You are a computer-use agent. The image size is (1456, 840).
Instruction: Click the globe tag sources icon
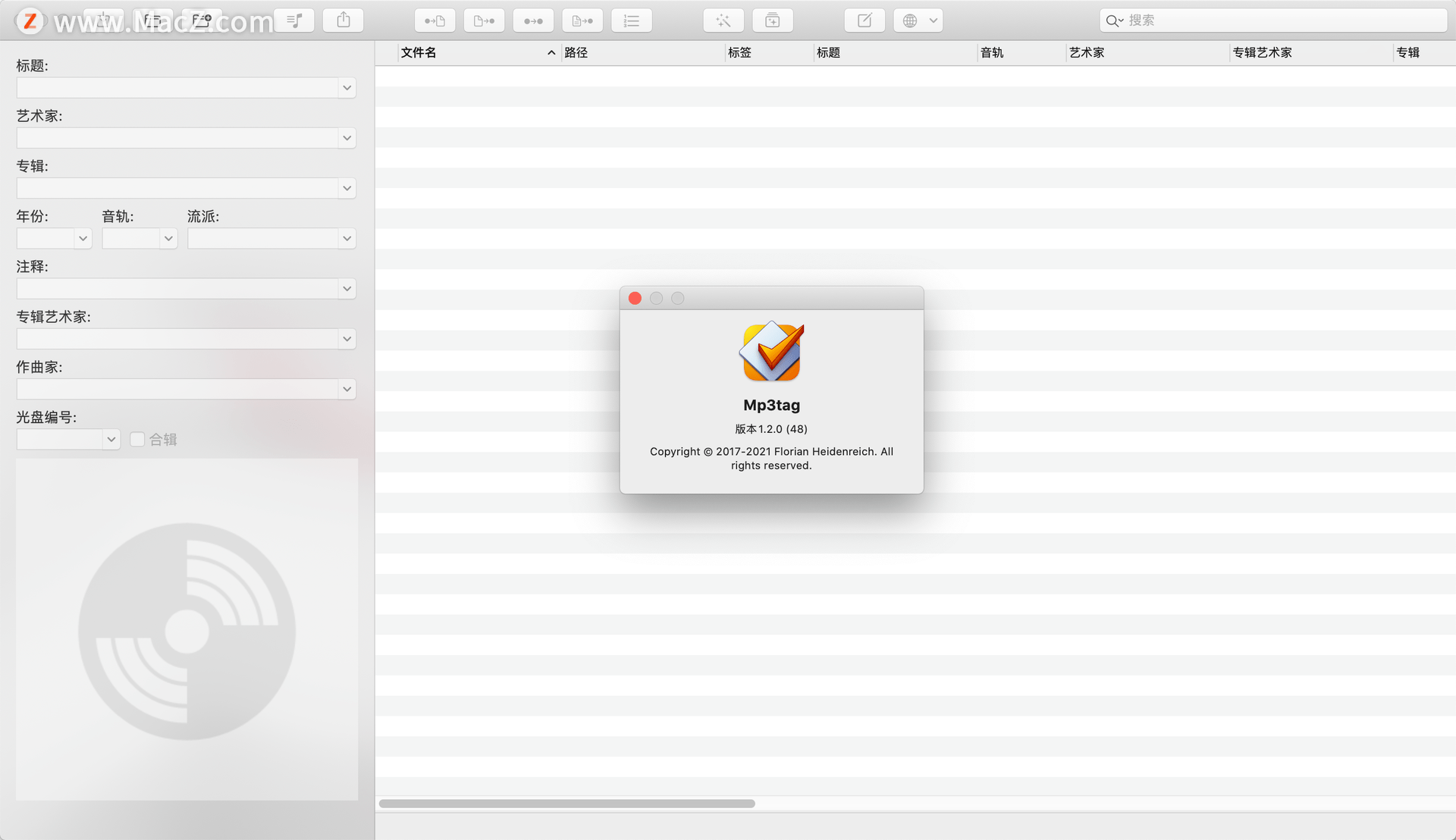click(x=910, y=20)
